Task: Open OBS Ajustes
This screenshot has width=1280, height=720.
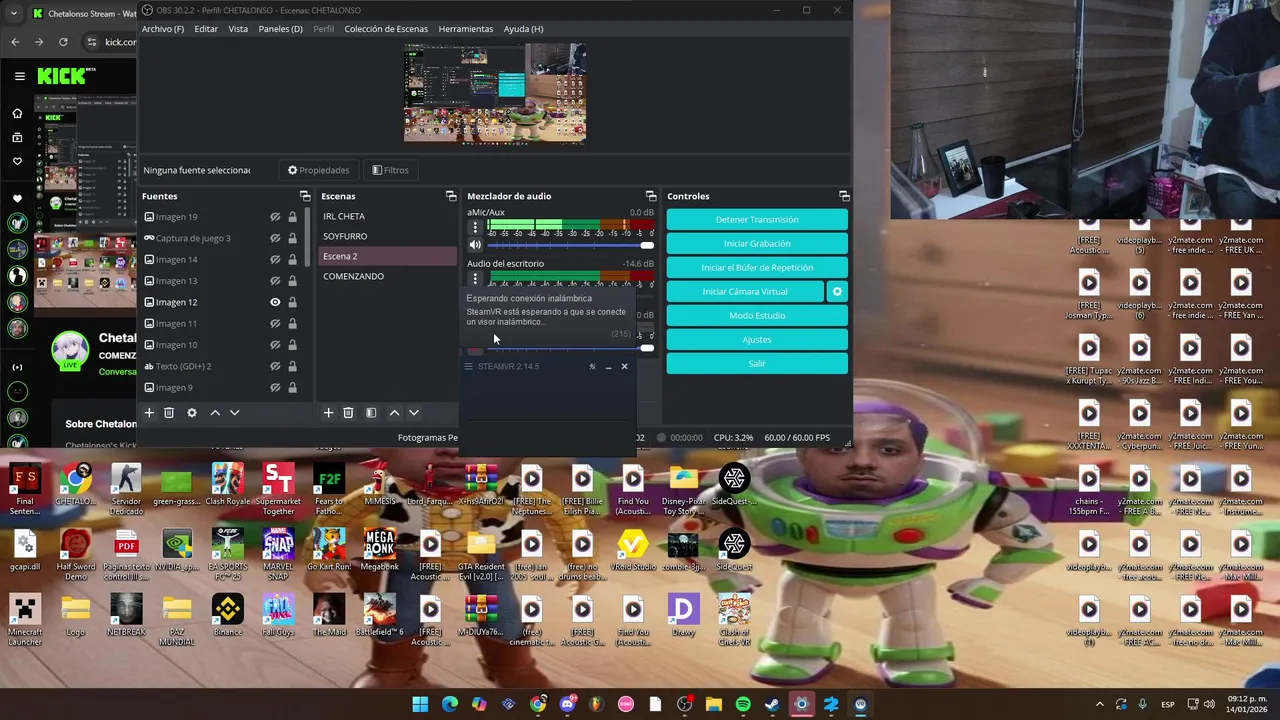Action: click(757, 340)
